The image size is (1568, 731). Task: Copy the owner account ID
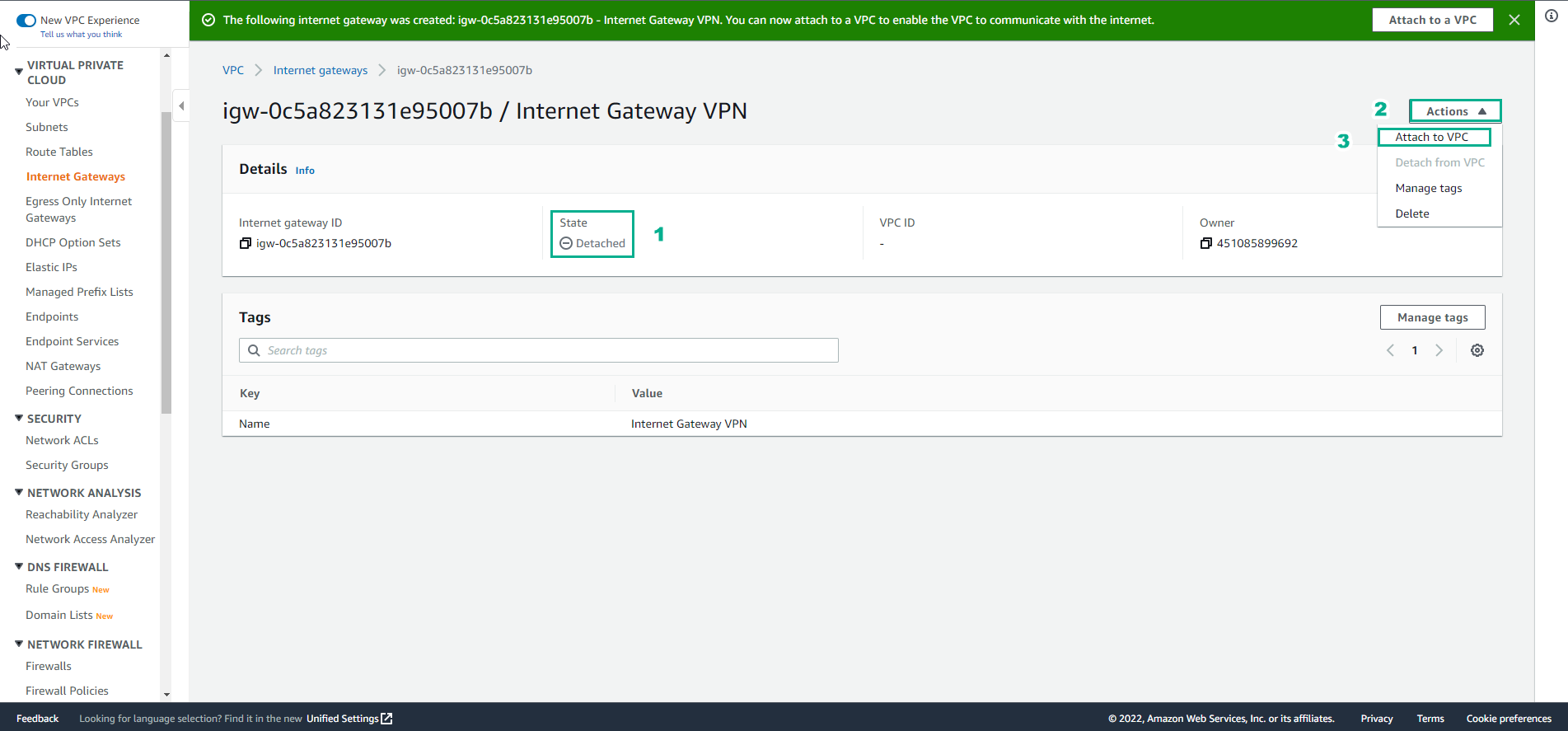1205,243
